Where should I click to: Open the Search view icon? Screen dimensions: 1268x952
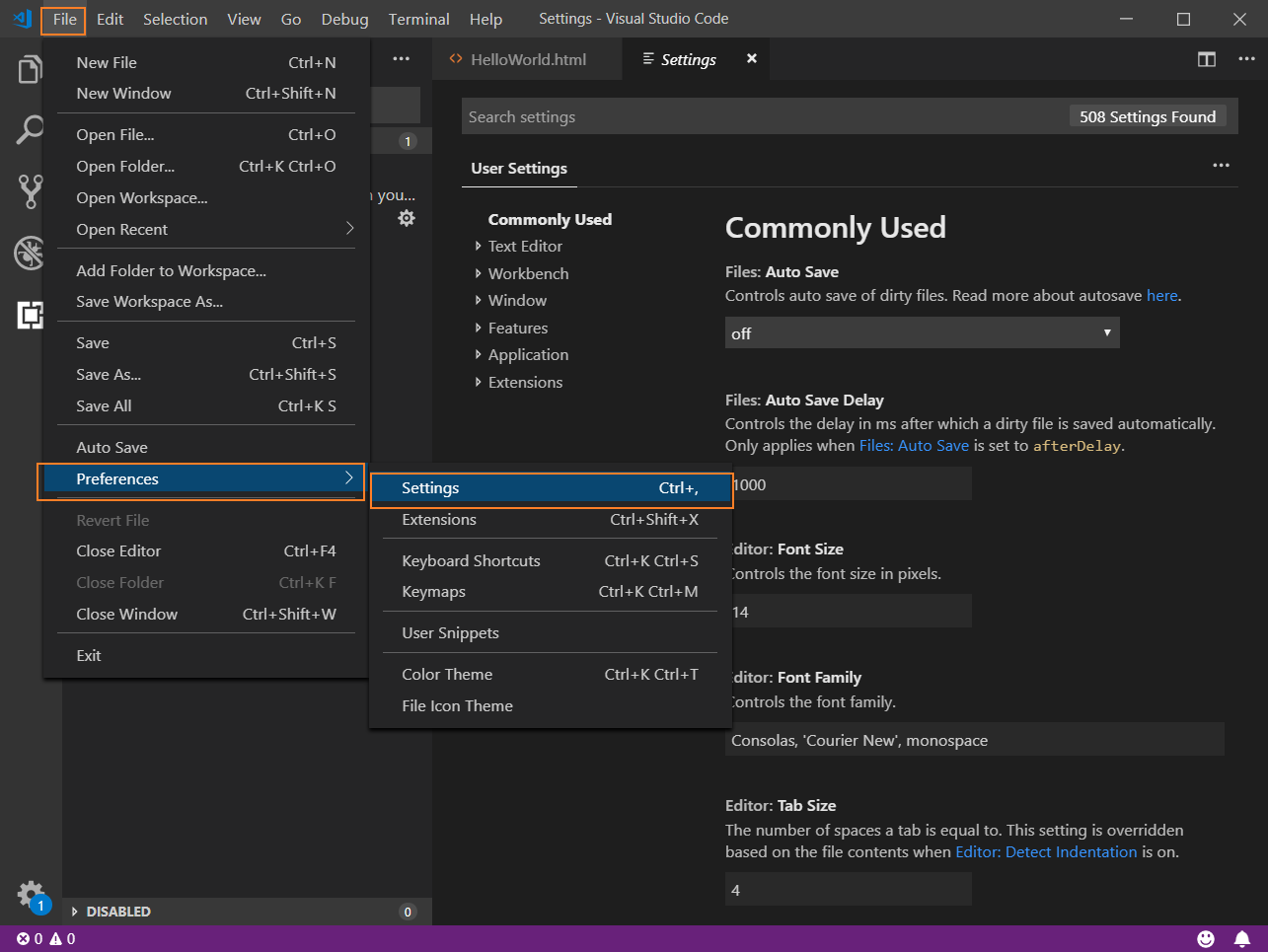pyautogui.click(x=30, y=129)
